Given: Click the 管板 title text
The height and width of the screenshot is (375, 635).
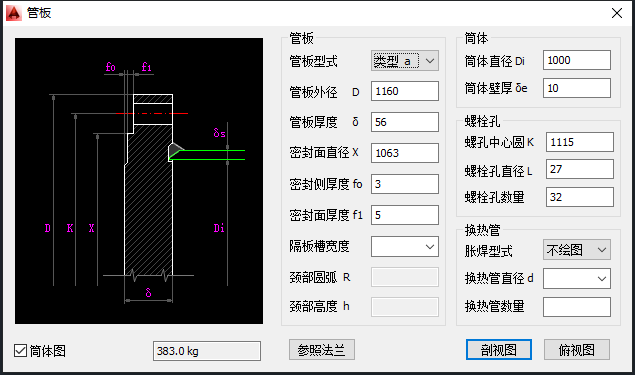Looking at the screenshot, I should (39, 13).
